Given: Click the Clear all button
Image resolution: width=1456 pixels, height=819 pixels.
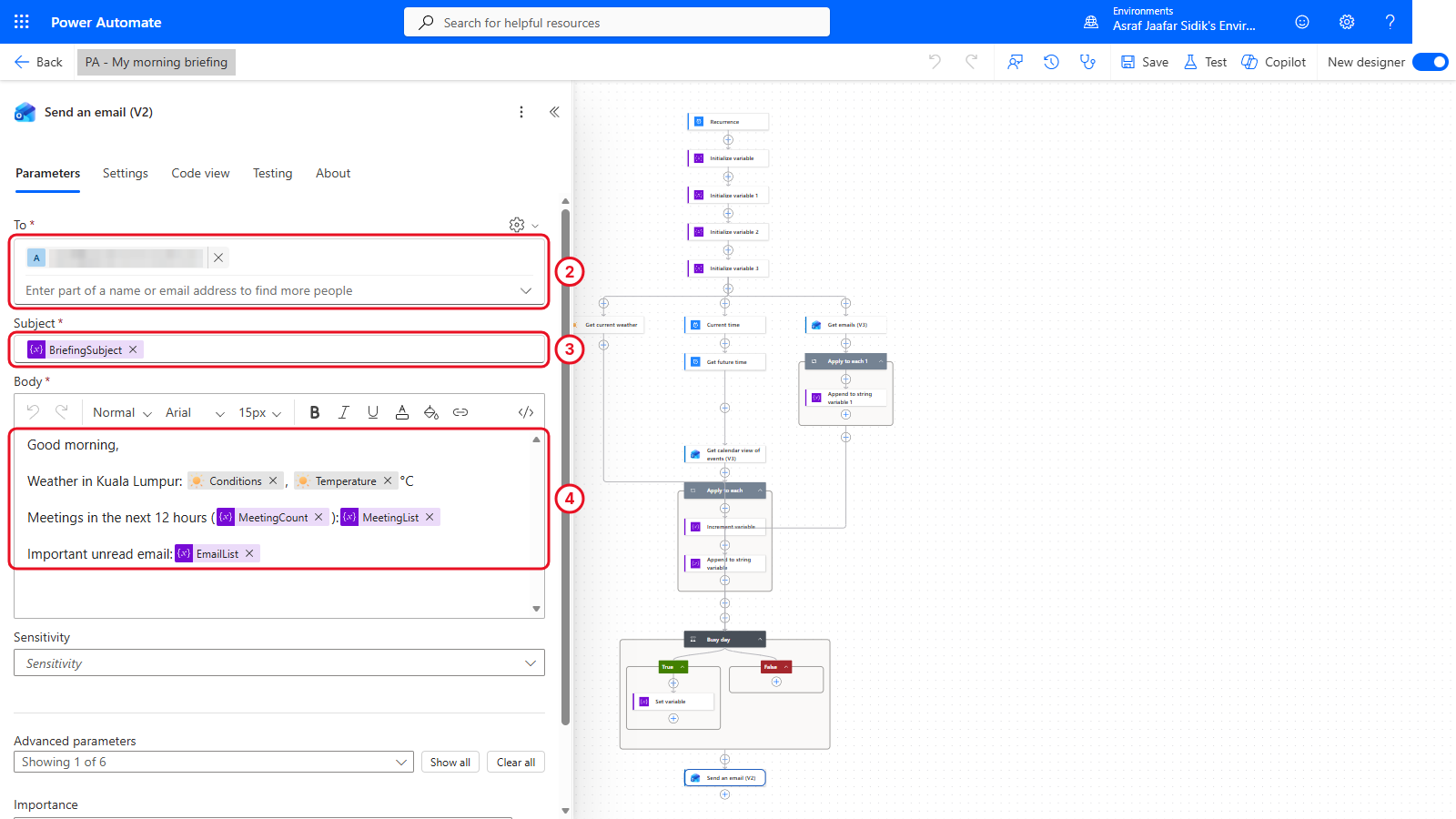Looking at the screenshot, I should (x=516, y=762).
